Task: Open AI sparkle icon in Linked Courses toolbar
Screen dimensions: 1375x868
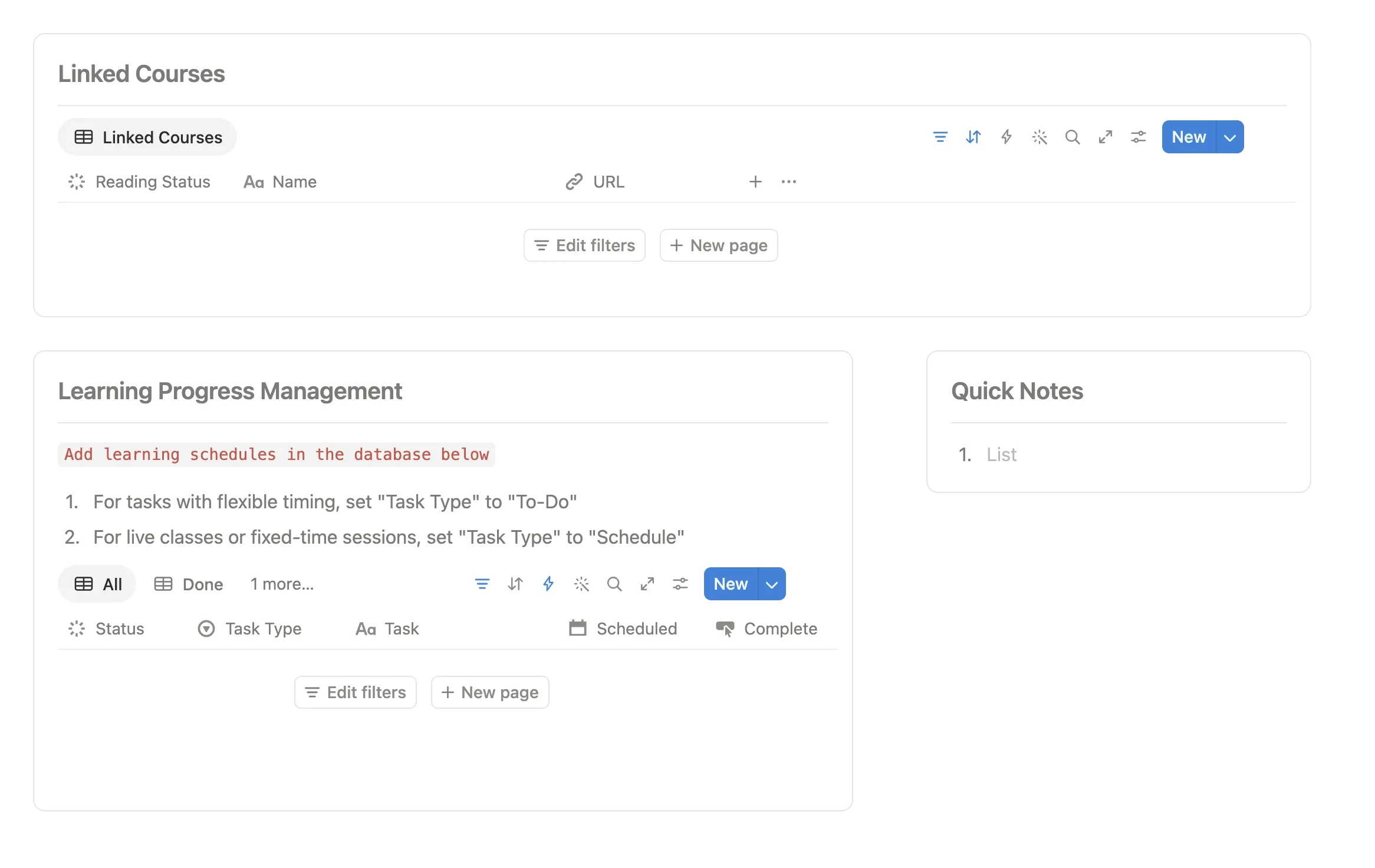Action: point(1040,137)
